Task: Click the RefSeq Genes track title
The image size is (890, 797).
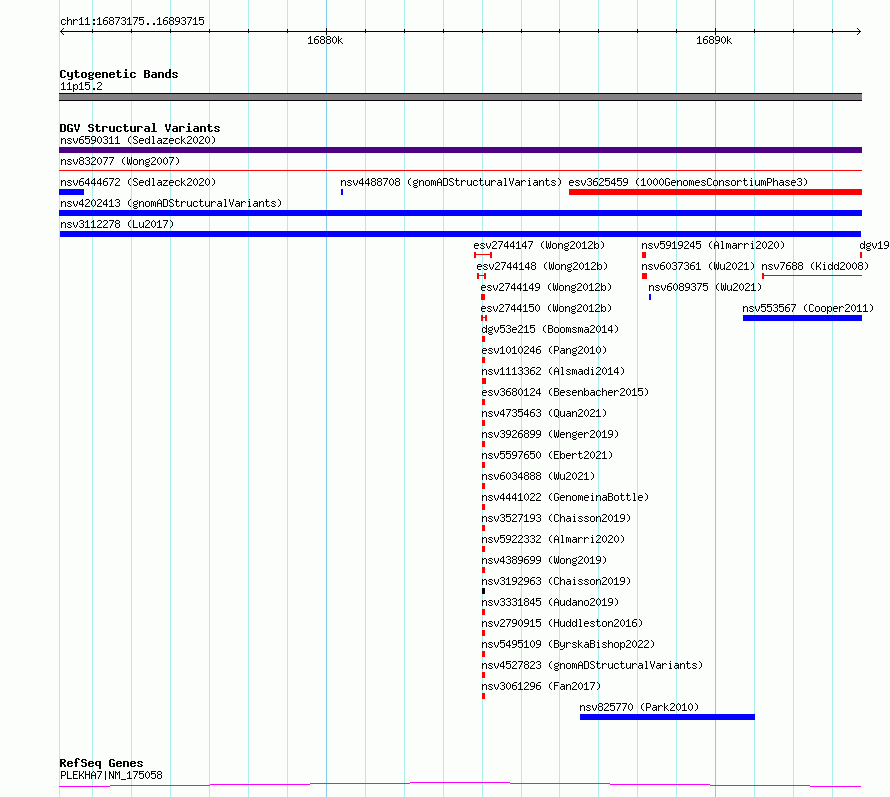Action: (x=102, y=763)
